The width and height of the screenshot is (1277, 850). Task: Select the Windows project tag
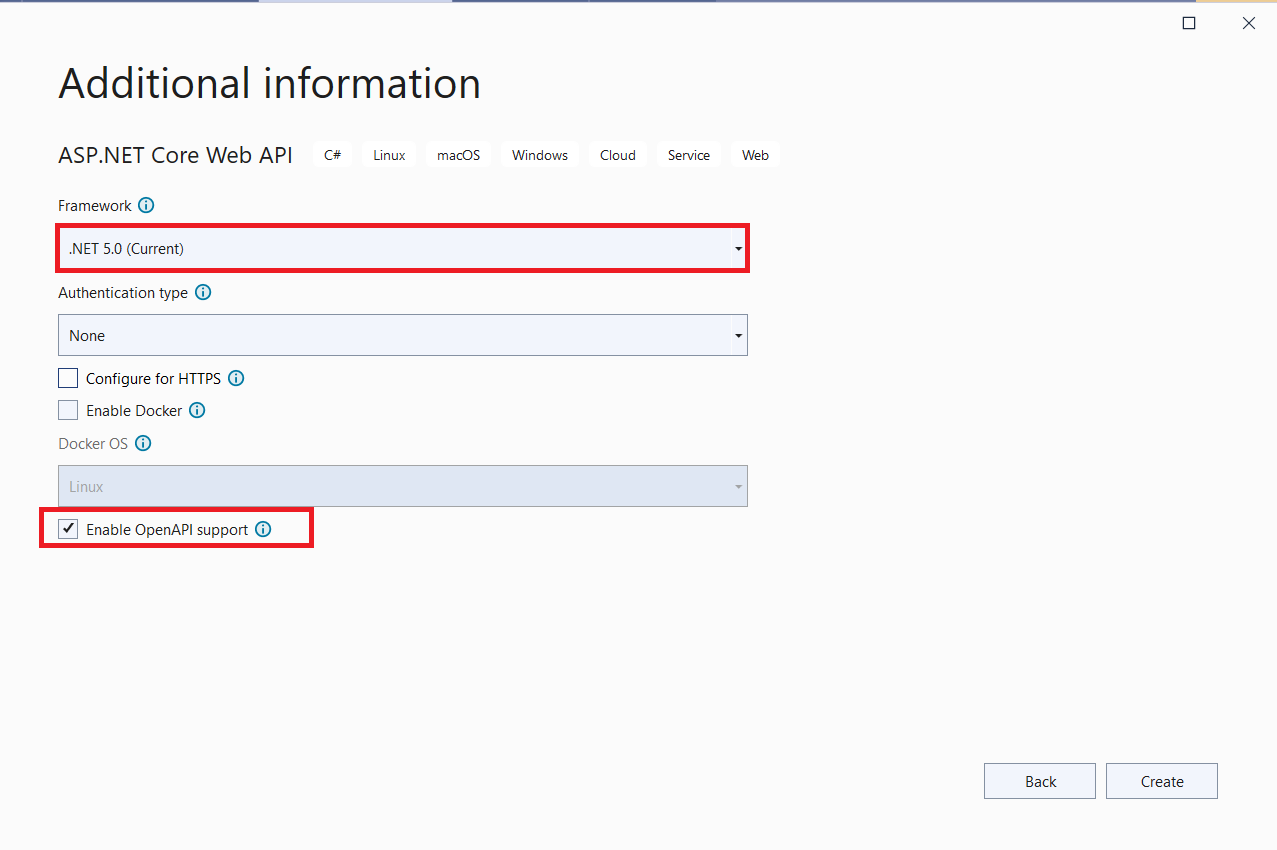point(539,154)
